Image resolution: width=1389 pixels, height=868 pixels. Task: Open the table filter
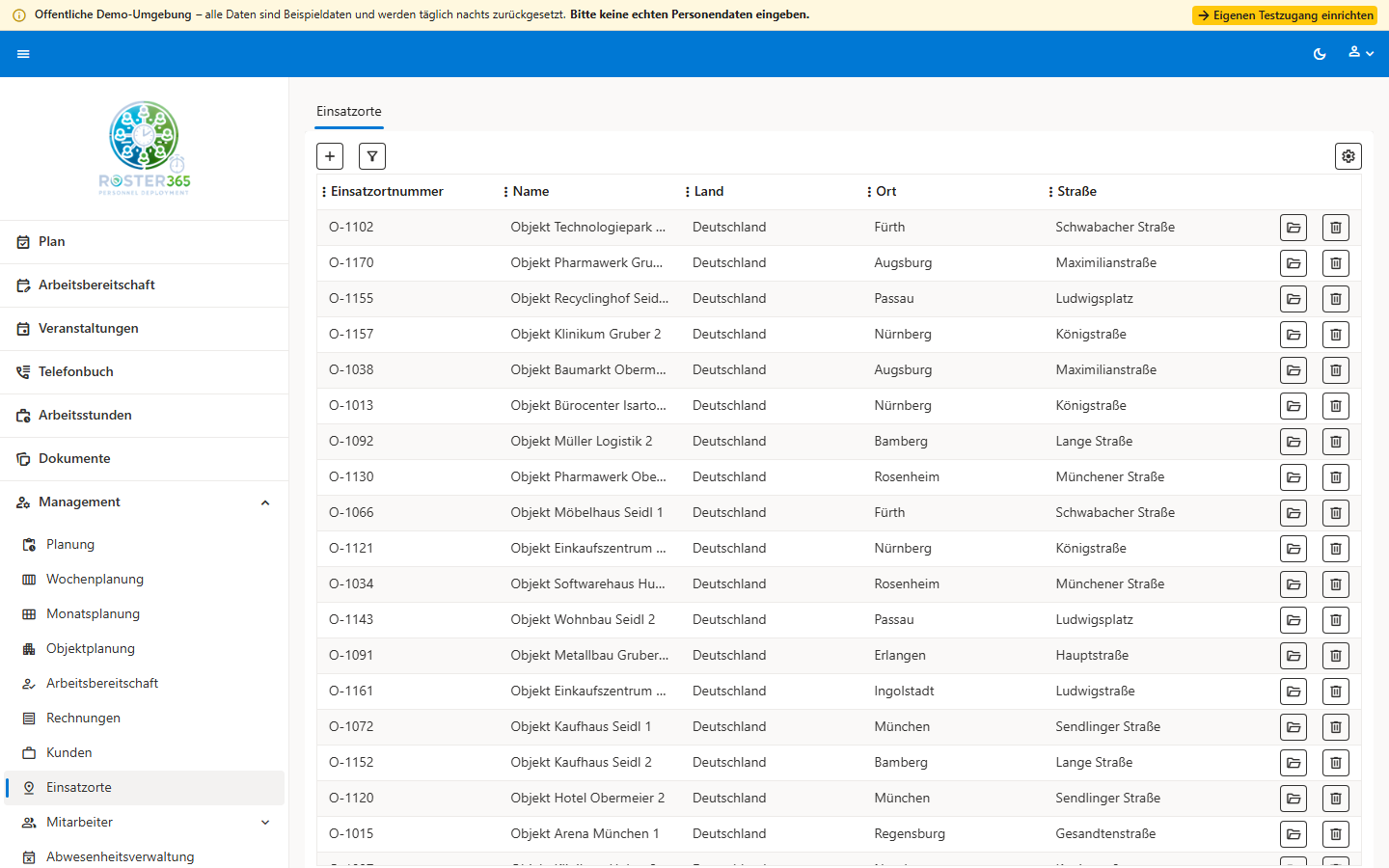(372, 156)
